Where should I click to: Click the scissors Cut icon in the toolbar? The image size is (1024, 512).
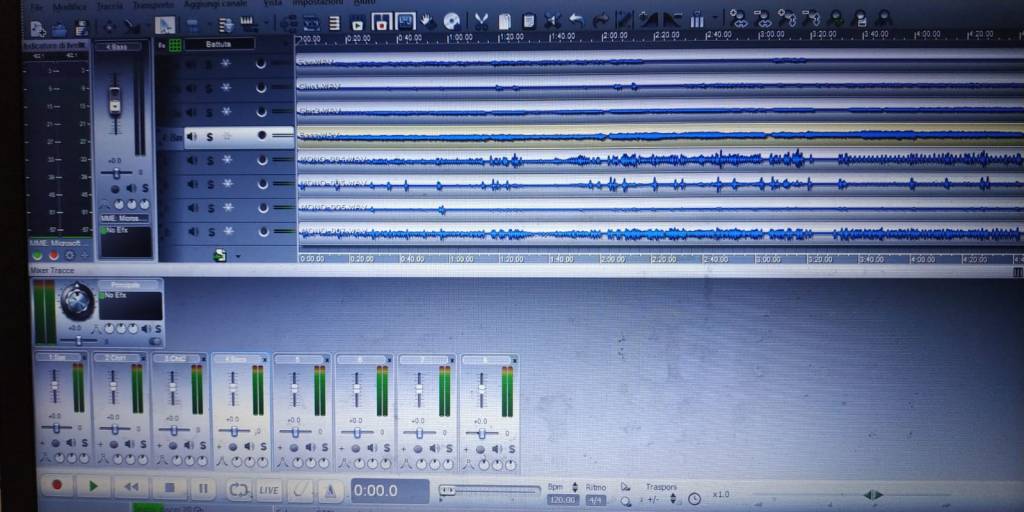coord(482,20)
